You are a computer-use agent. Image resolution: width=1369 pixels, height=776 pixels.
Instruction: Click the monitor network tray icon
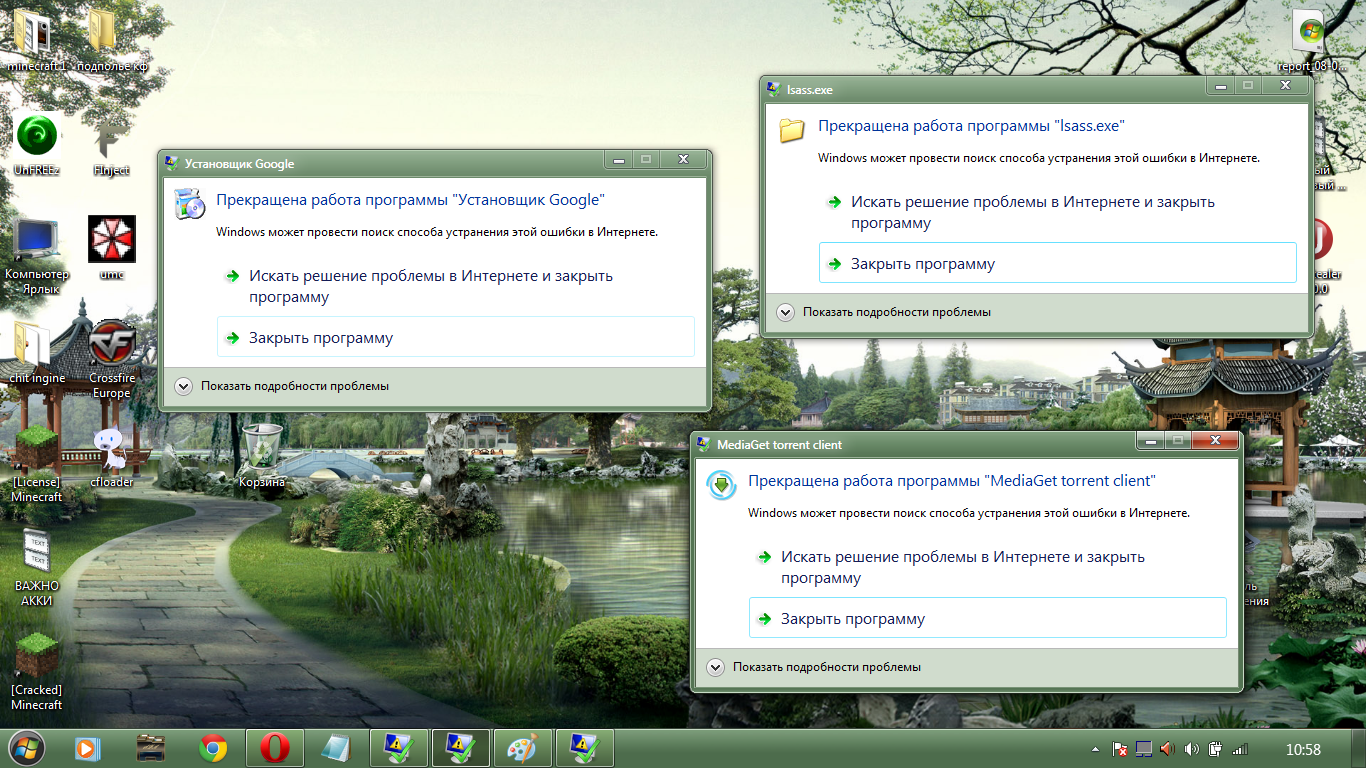[x=1144, y=749]
